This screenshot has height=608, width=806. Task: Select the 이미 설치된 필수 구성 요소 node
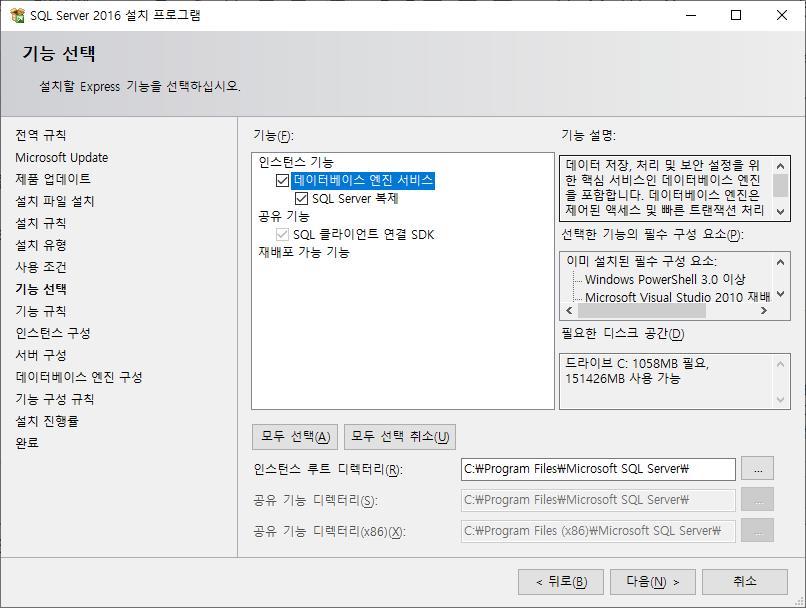(x=642, y=261)
